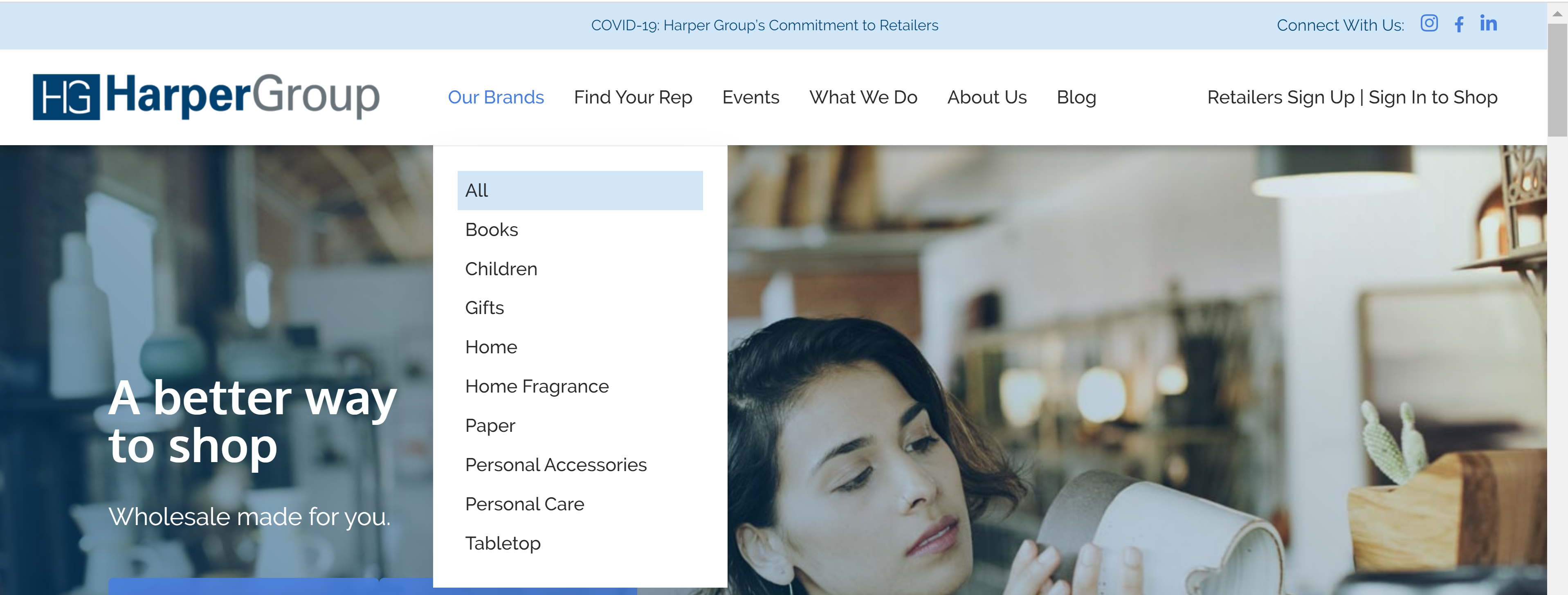Select All from brands dropdown
1568x595 pixels.
(580, 191)
